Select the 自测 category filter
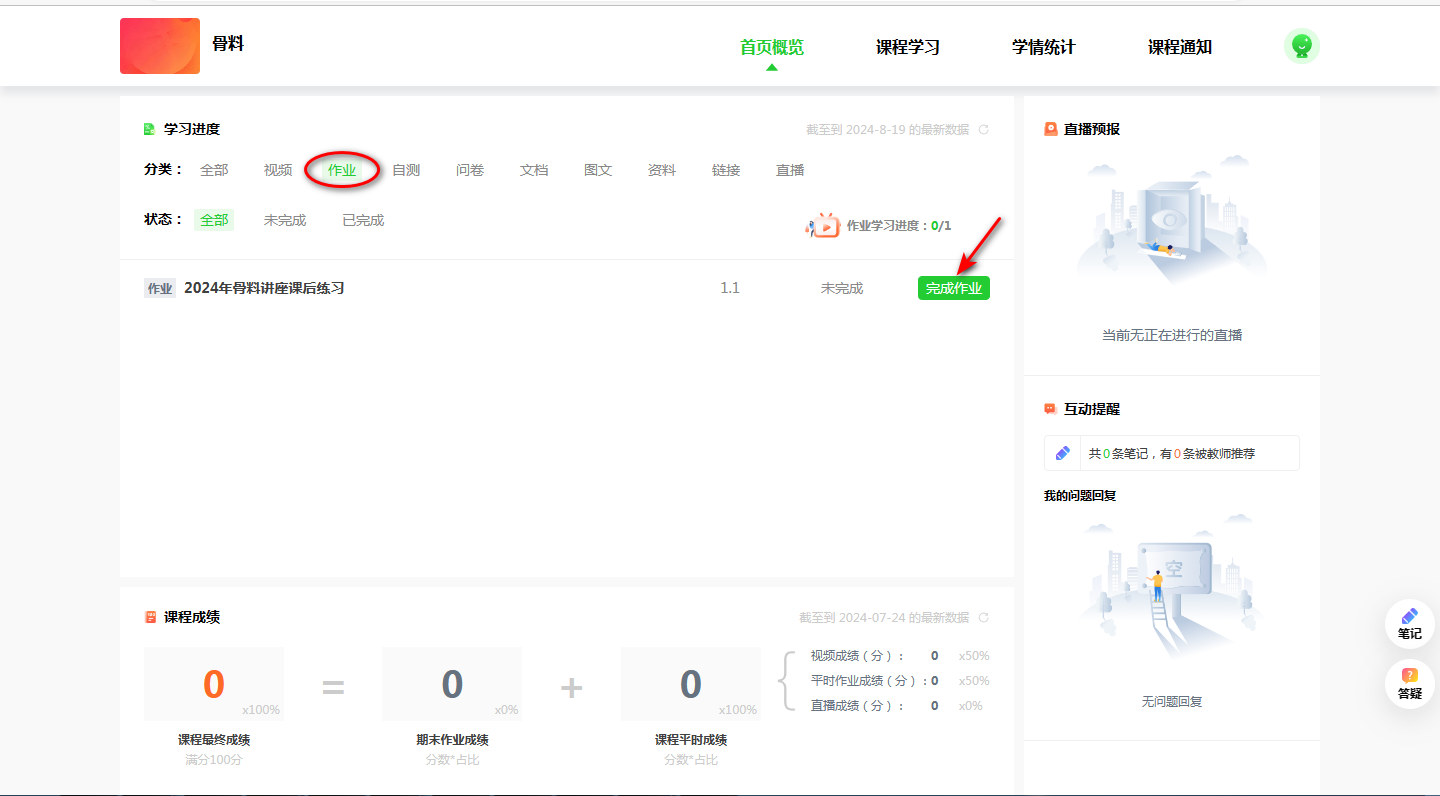Viewport: 1440px width, 796px height. [406, 170]
